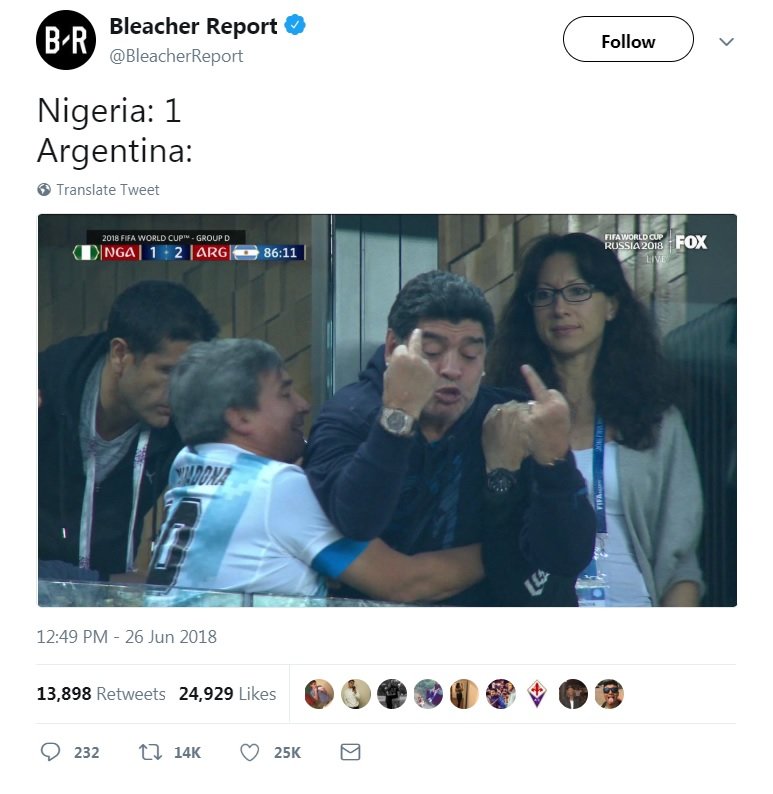
Task: Open the Translate Tweet link
Action: 108,189
